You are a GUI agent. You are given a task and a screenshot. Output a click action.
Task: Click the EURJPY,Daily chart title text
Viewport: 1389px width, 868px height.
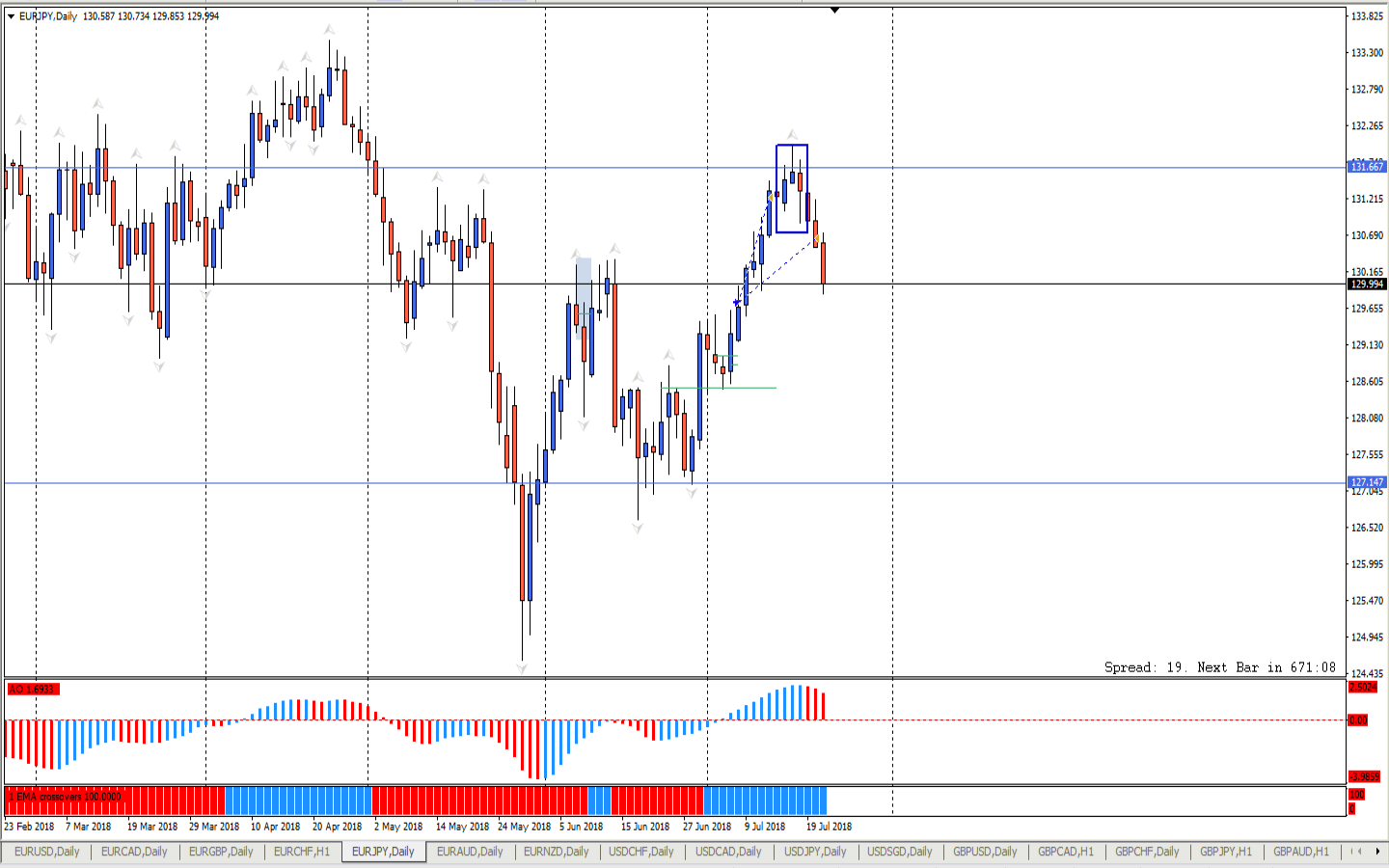[48, 16]
